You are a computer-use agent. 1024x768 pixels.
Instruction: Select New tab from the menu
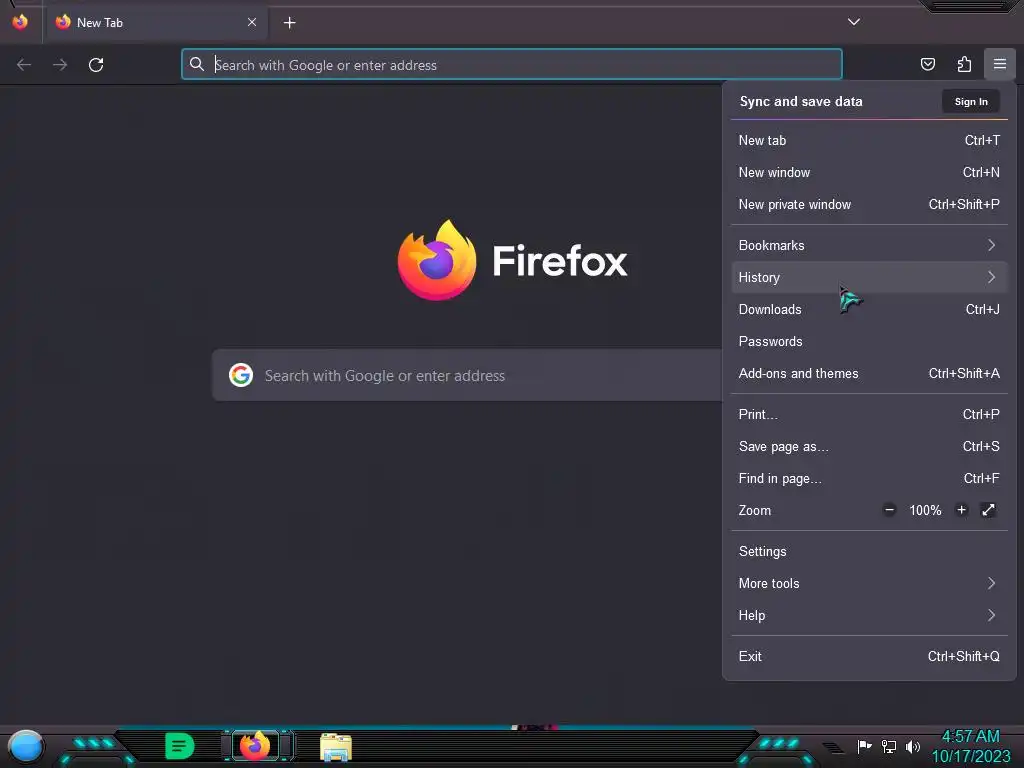coord(869,140)
